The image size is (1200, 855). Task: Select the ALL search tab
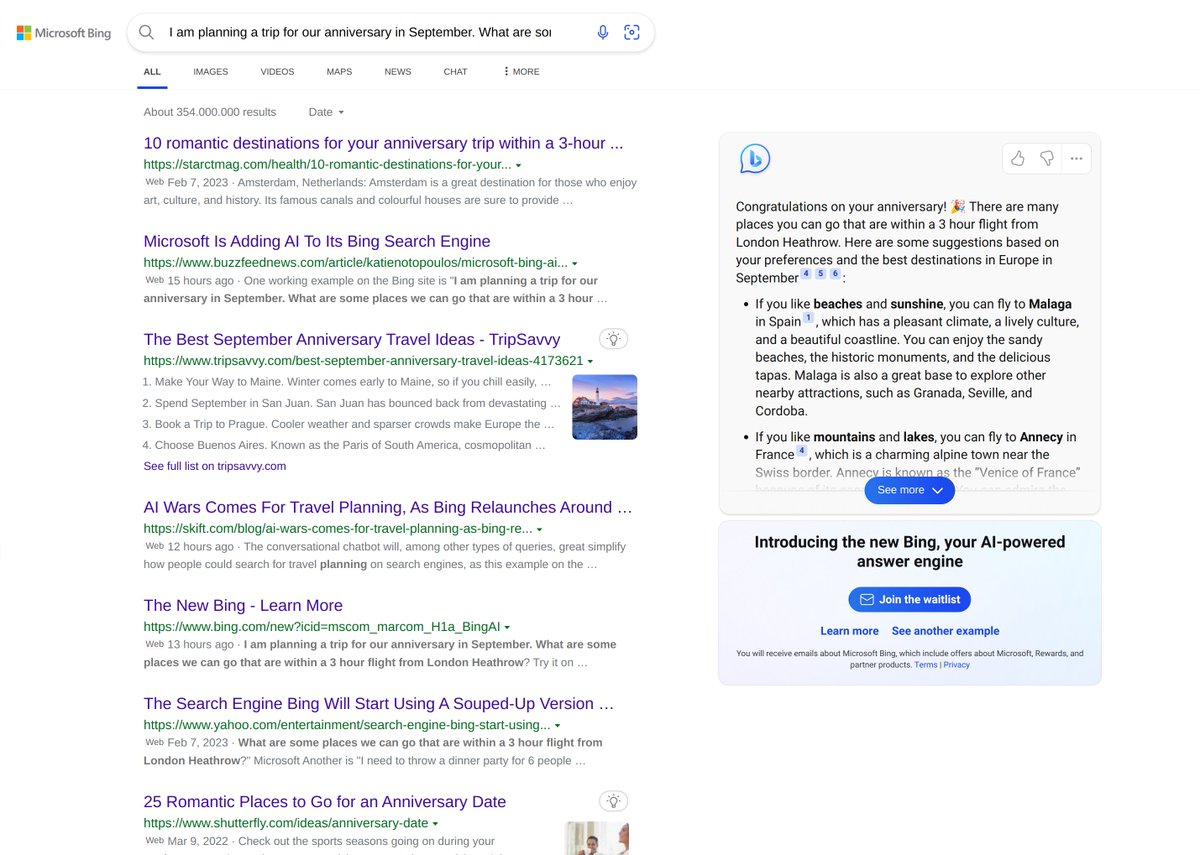pyautogui.click(x=152, y=72)
